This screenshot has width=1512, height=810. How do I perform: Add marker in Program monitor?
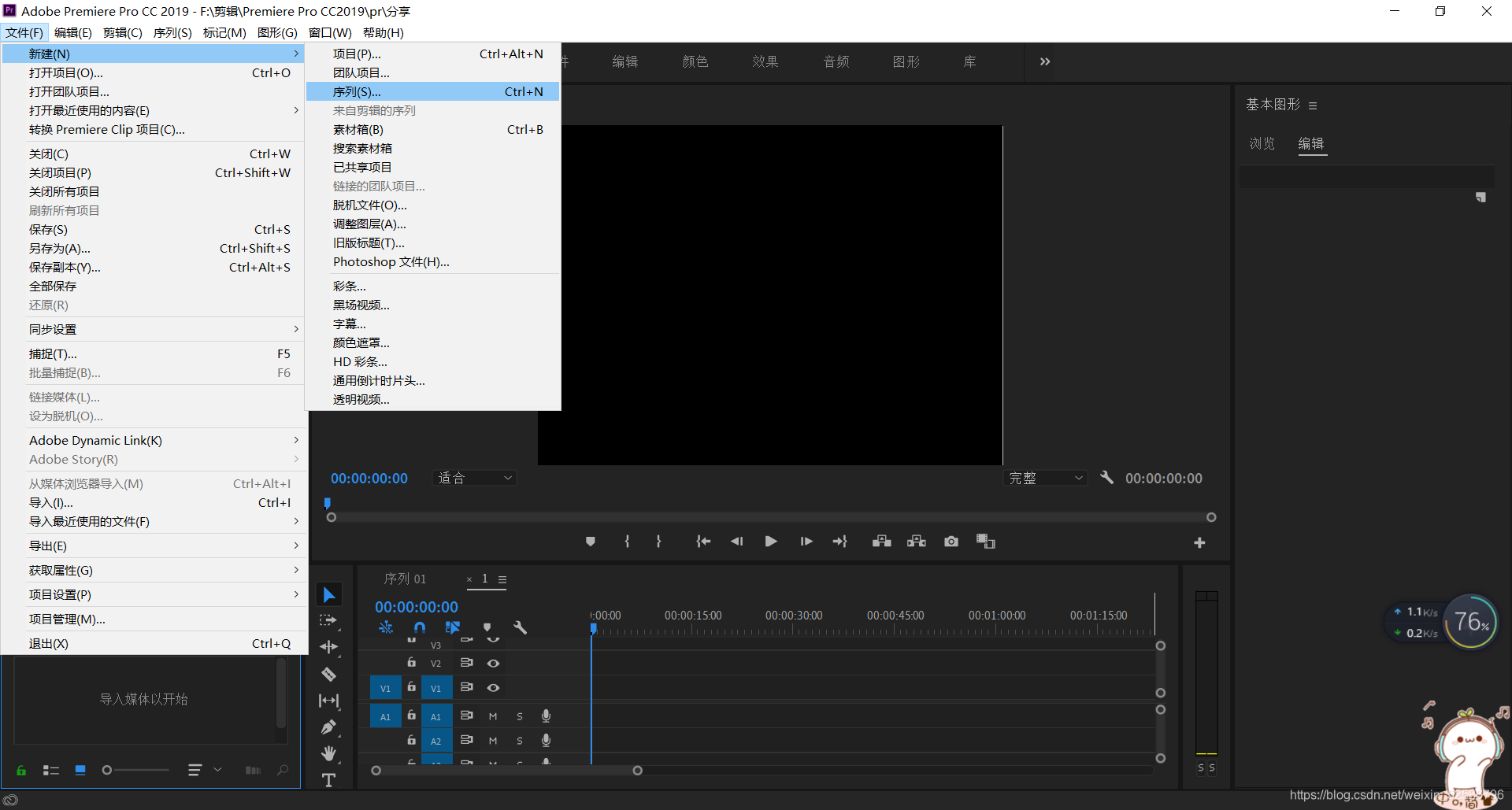591,542
